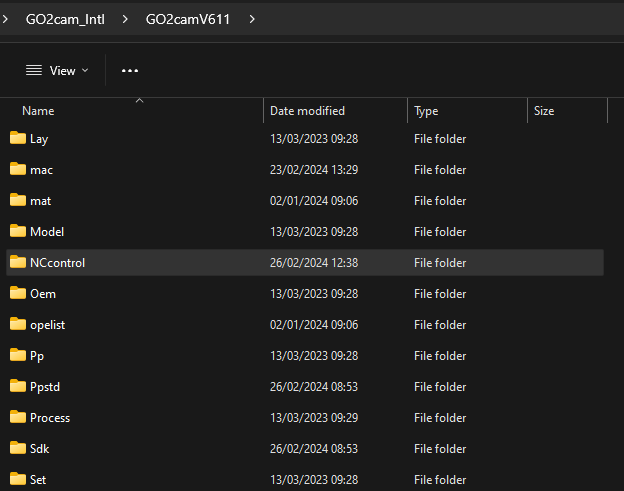624x491 pixels.
Task: Navigate to GO2cam_Intl breadcrumb
Action: (65, 19)
